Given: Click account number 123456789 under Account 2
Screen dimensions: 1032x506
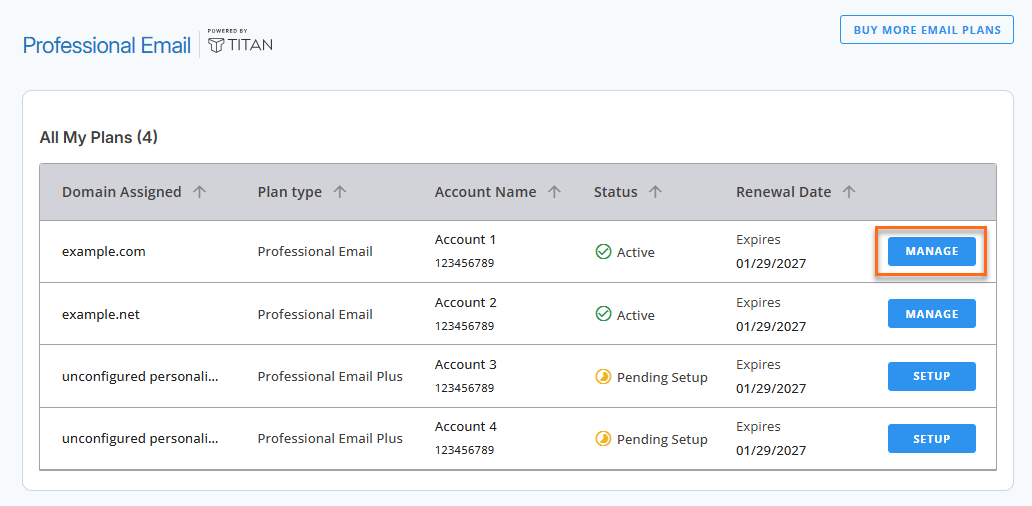Looking at the screenshot, I should point(464,326).
